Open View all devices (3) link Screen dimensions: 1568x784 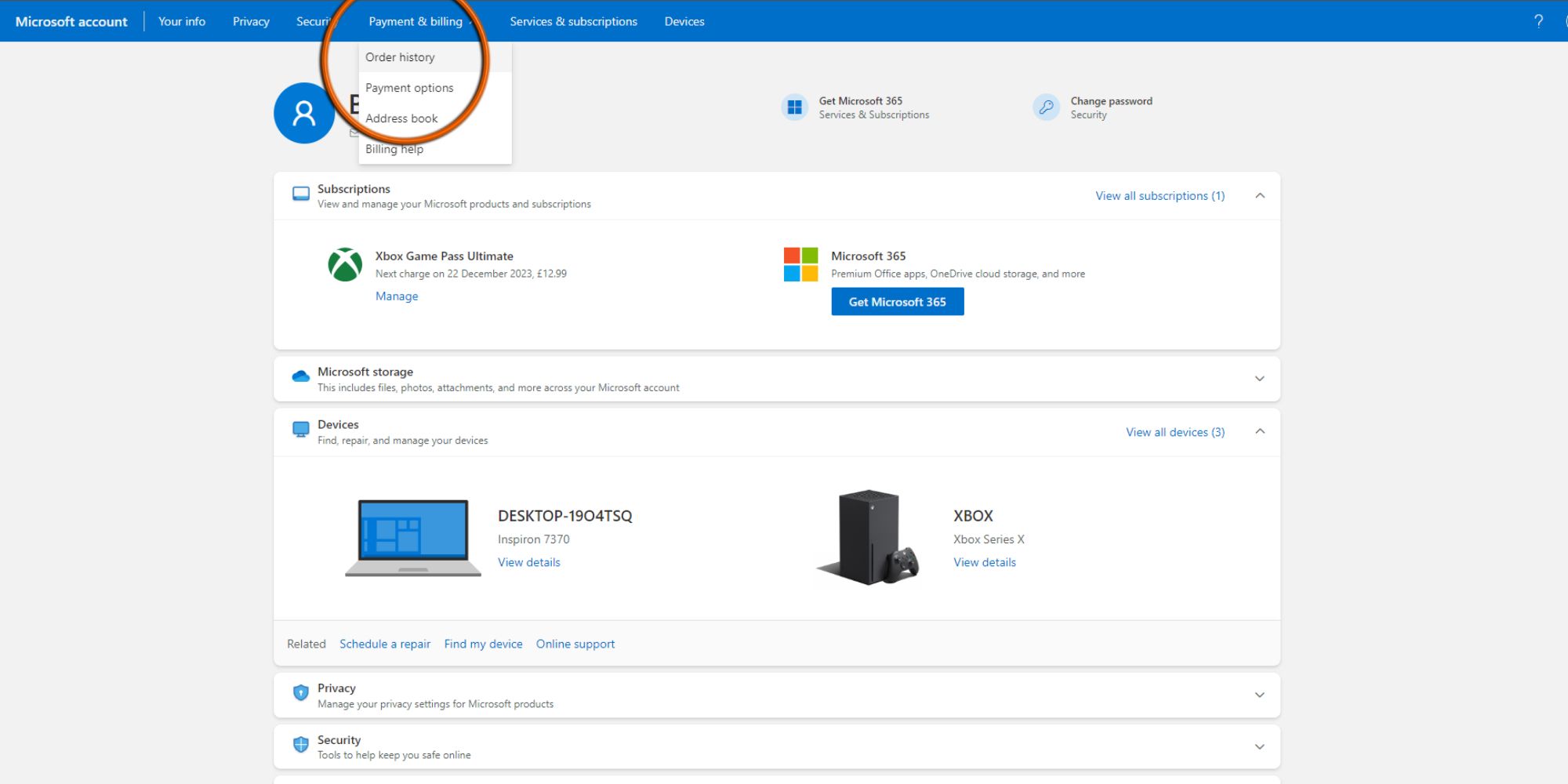tap(1175, 432)
